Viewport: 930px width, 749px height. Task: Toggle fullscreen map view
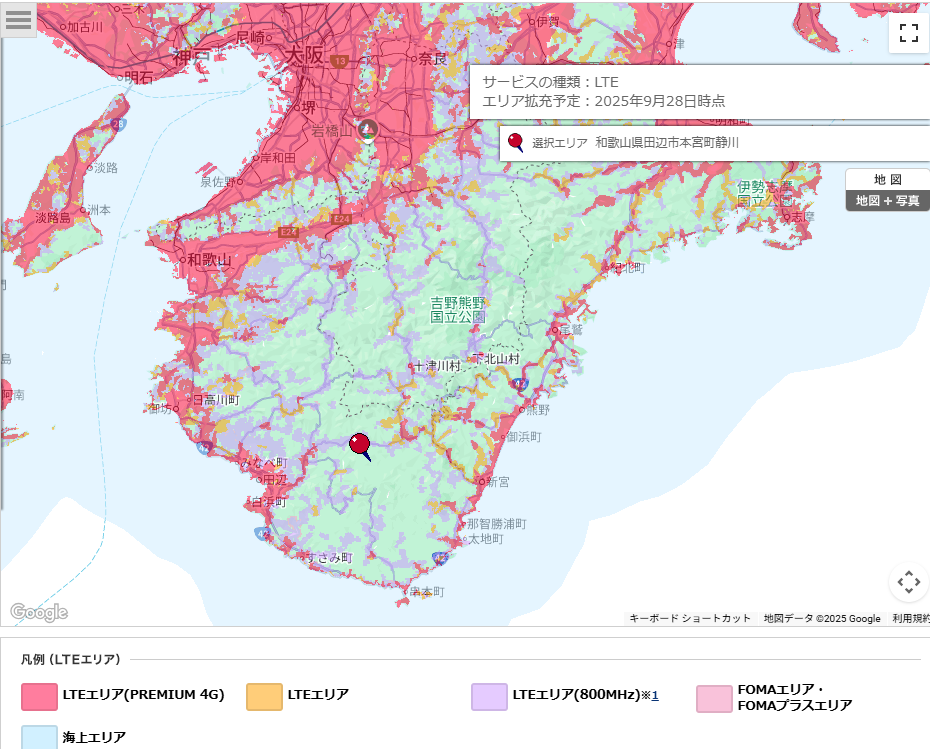coord(908,33)
